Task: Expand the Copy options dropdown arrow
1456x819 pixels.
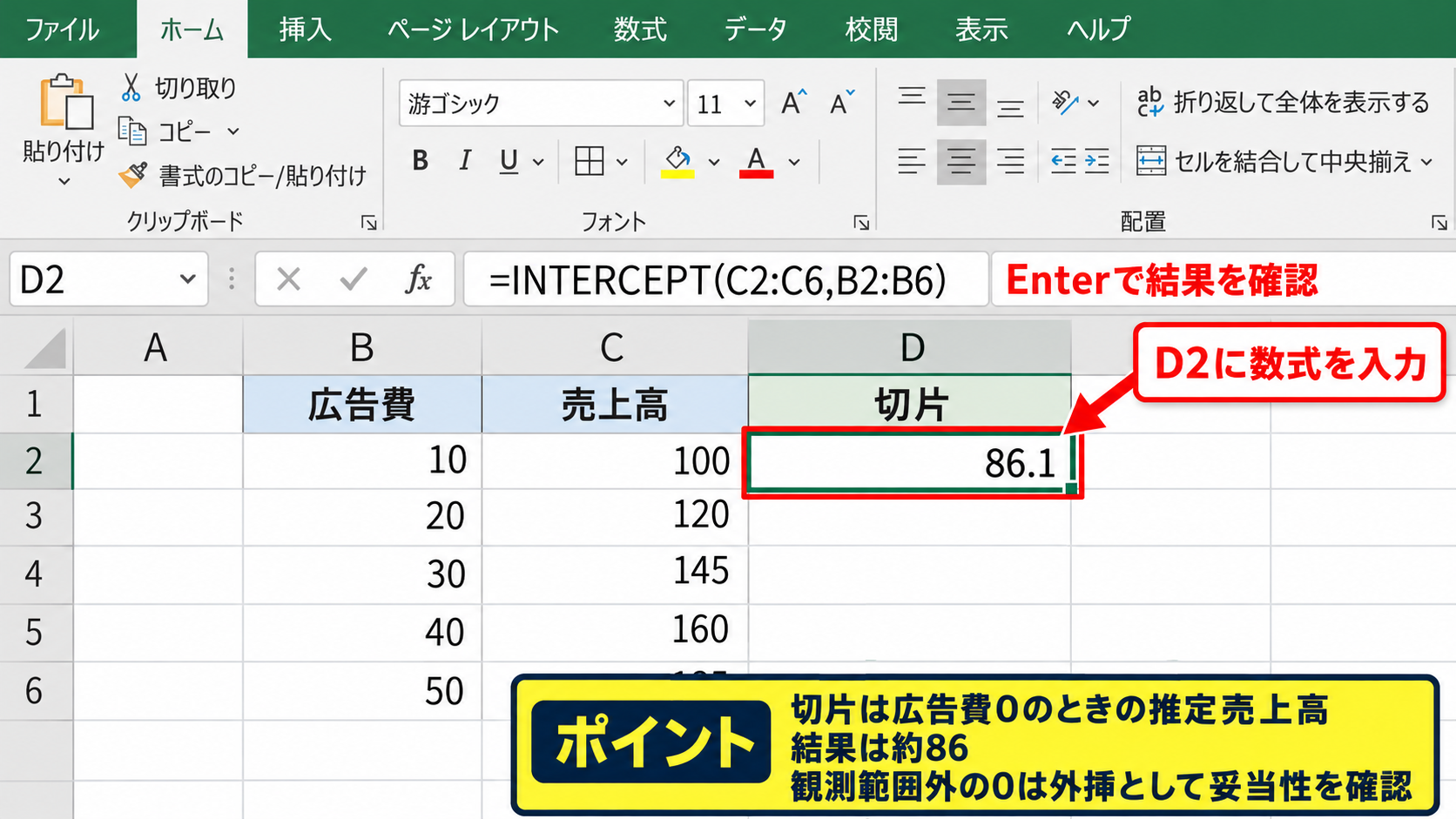Action: pos(233,131)
